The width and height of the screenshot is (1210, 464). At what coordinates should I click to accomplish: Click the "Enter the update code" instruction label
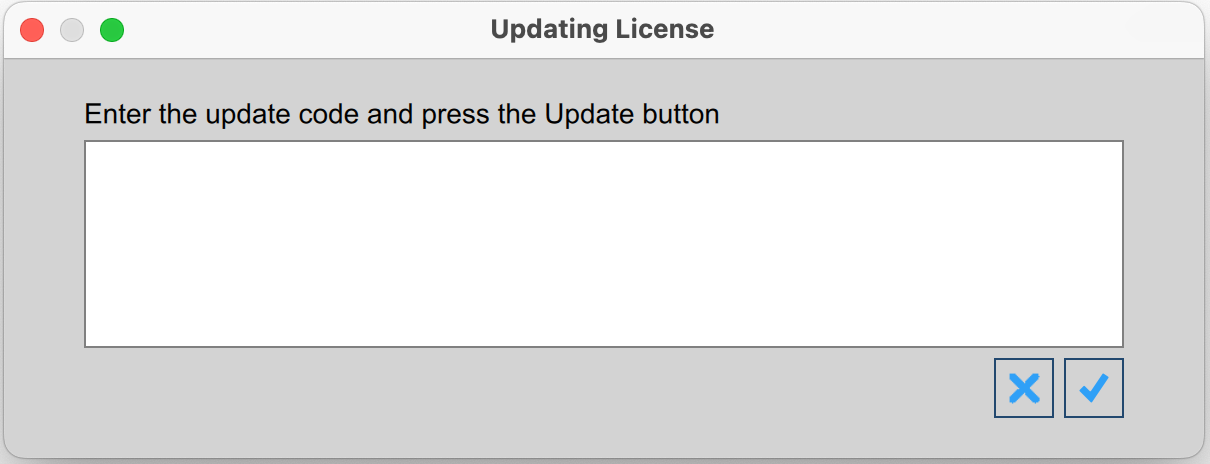[402, 114]
